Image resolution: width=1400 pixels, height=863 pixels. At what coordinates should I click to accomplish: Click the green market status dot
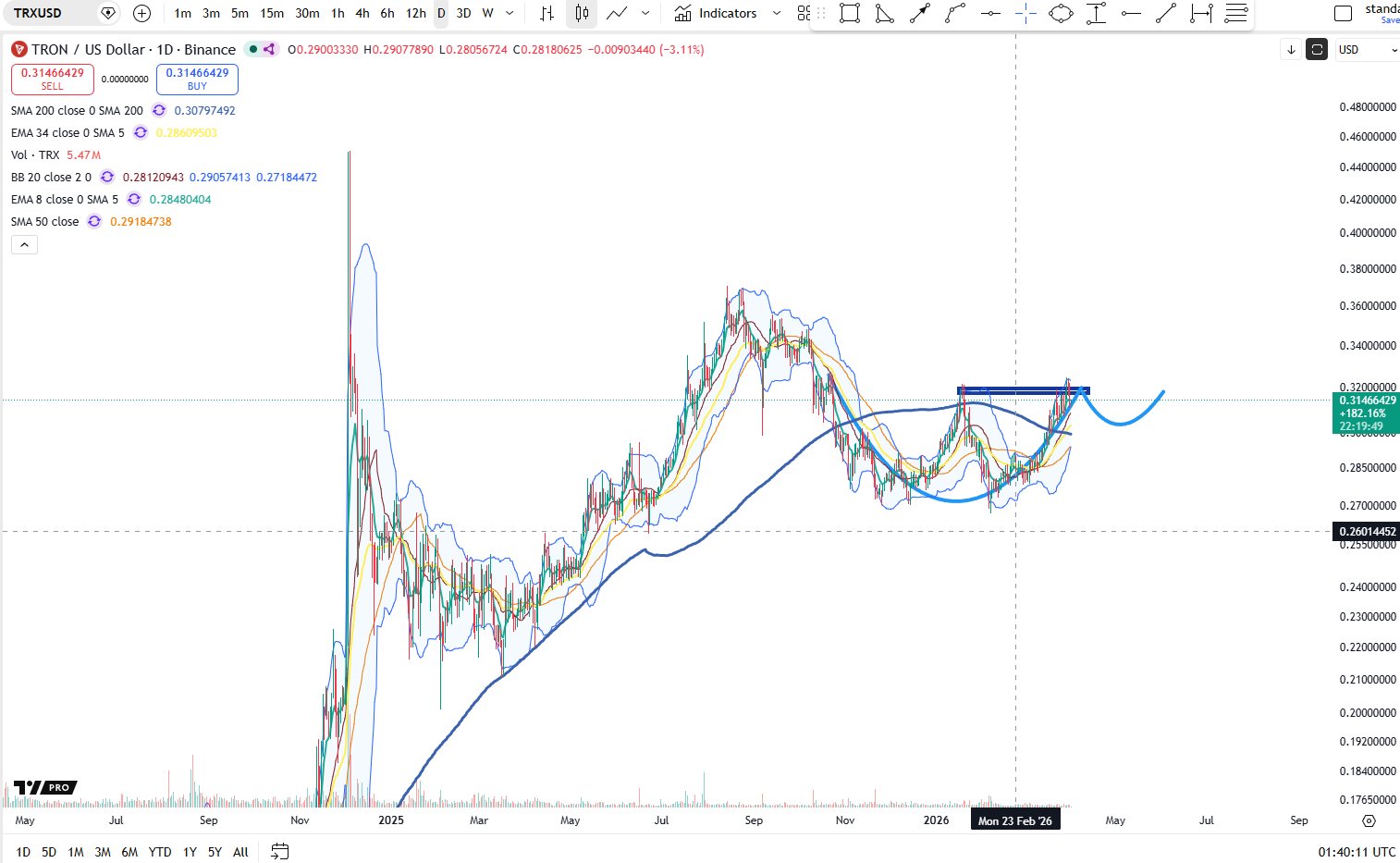pyautogui.click(x=252, y=49)
